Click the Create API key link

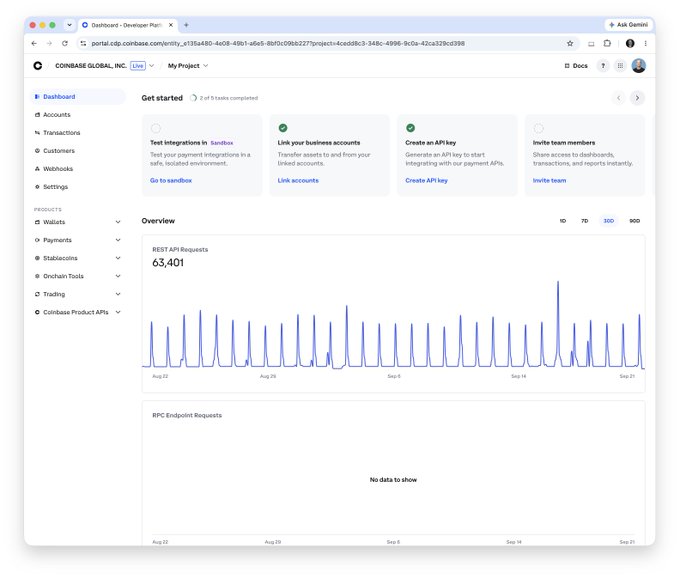pos(426,180)
